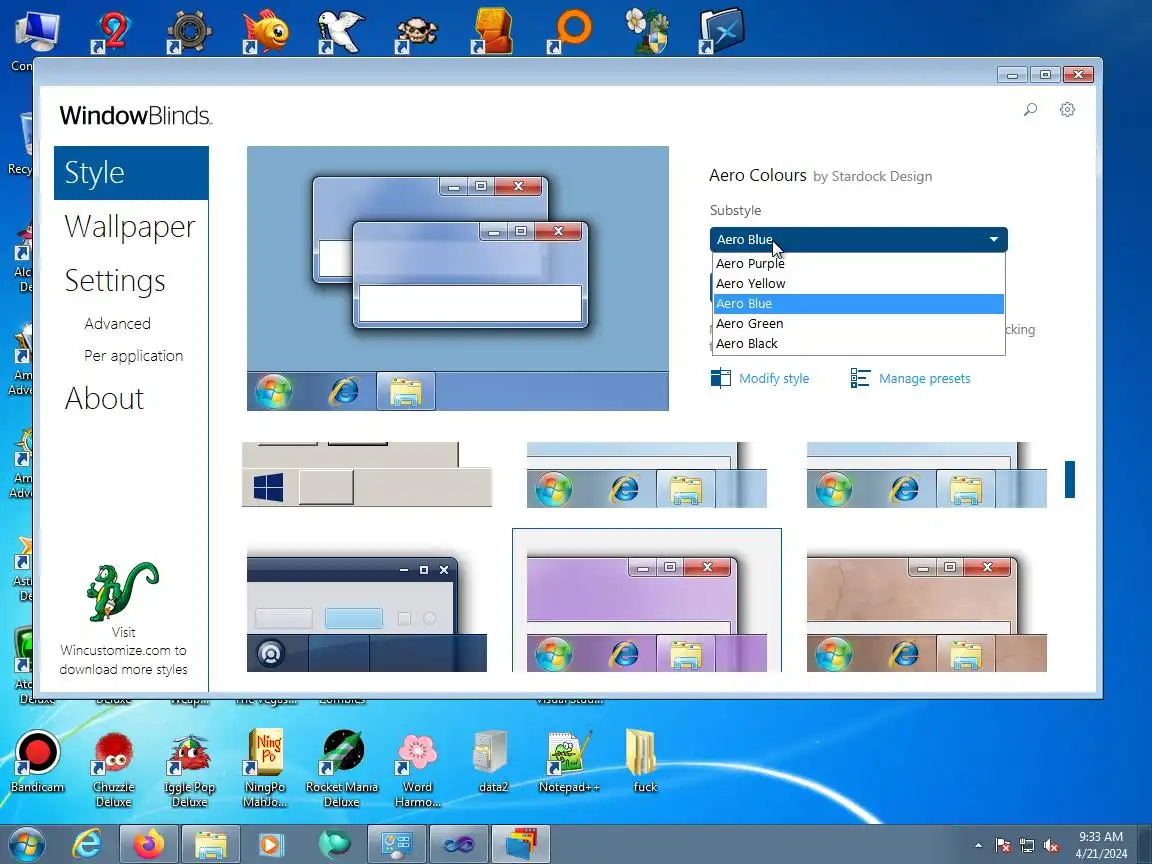Click the white dove desktop shortcut

341,31
